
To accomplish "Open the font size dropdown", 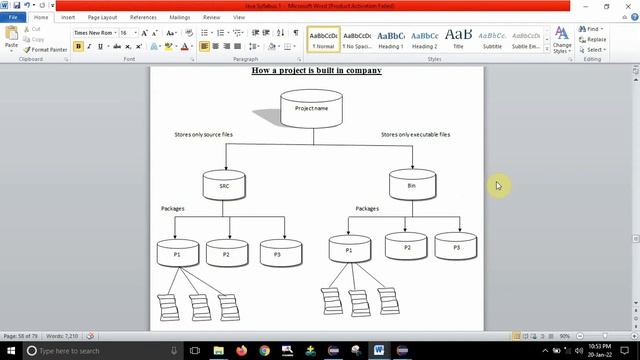I will (x=136, y=33).
